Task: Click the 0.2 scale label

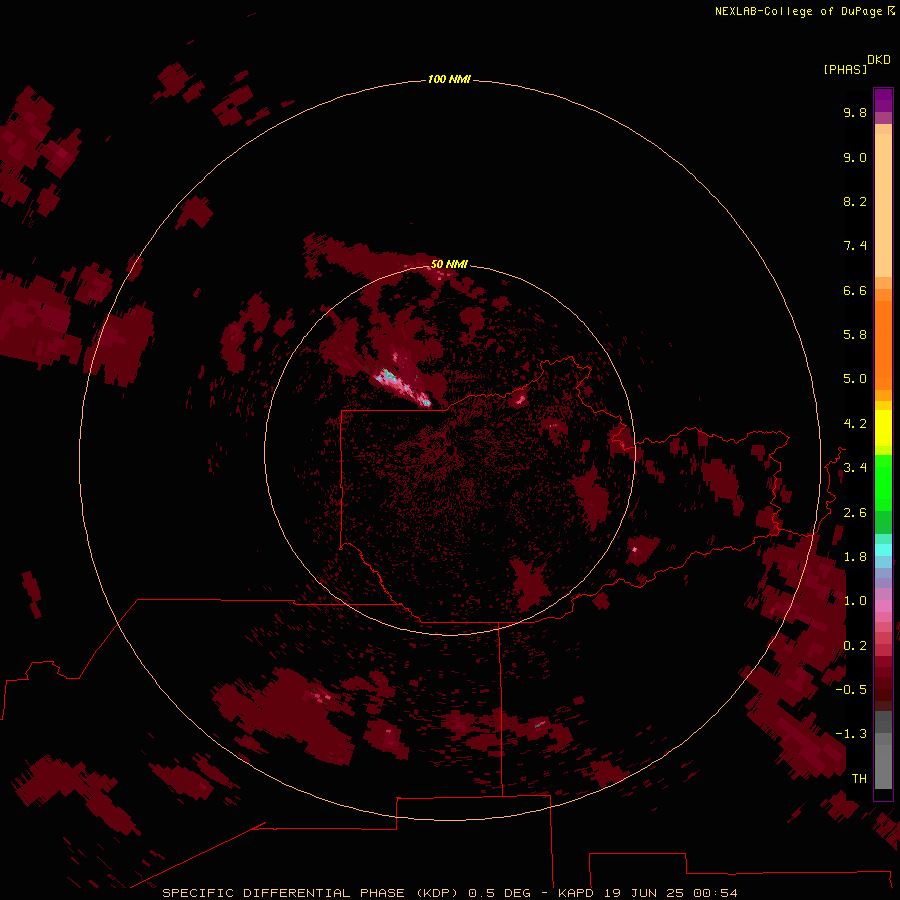Action: 855,646
